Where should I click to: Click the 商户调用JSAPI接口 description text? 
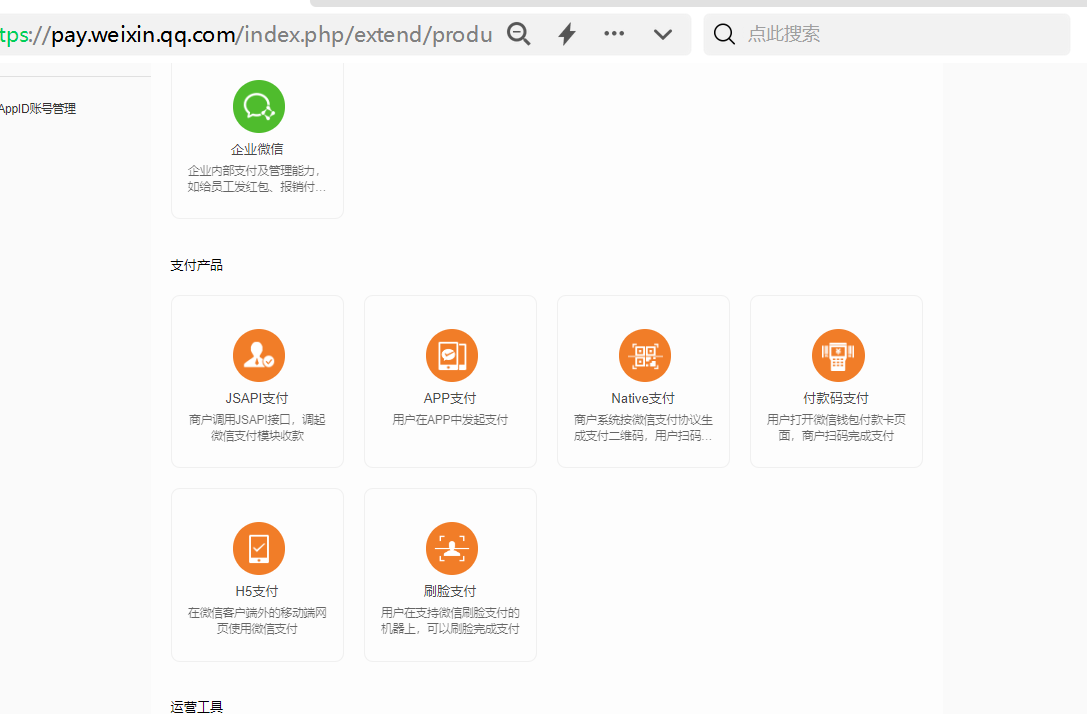[x=257, y=427]
